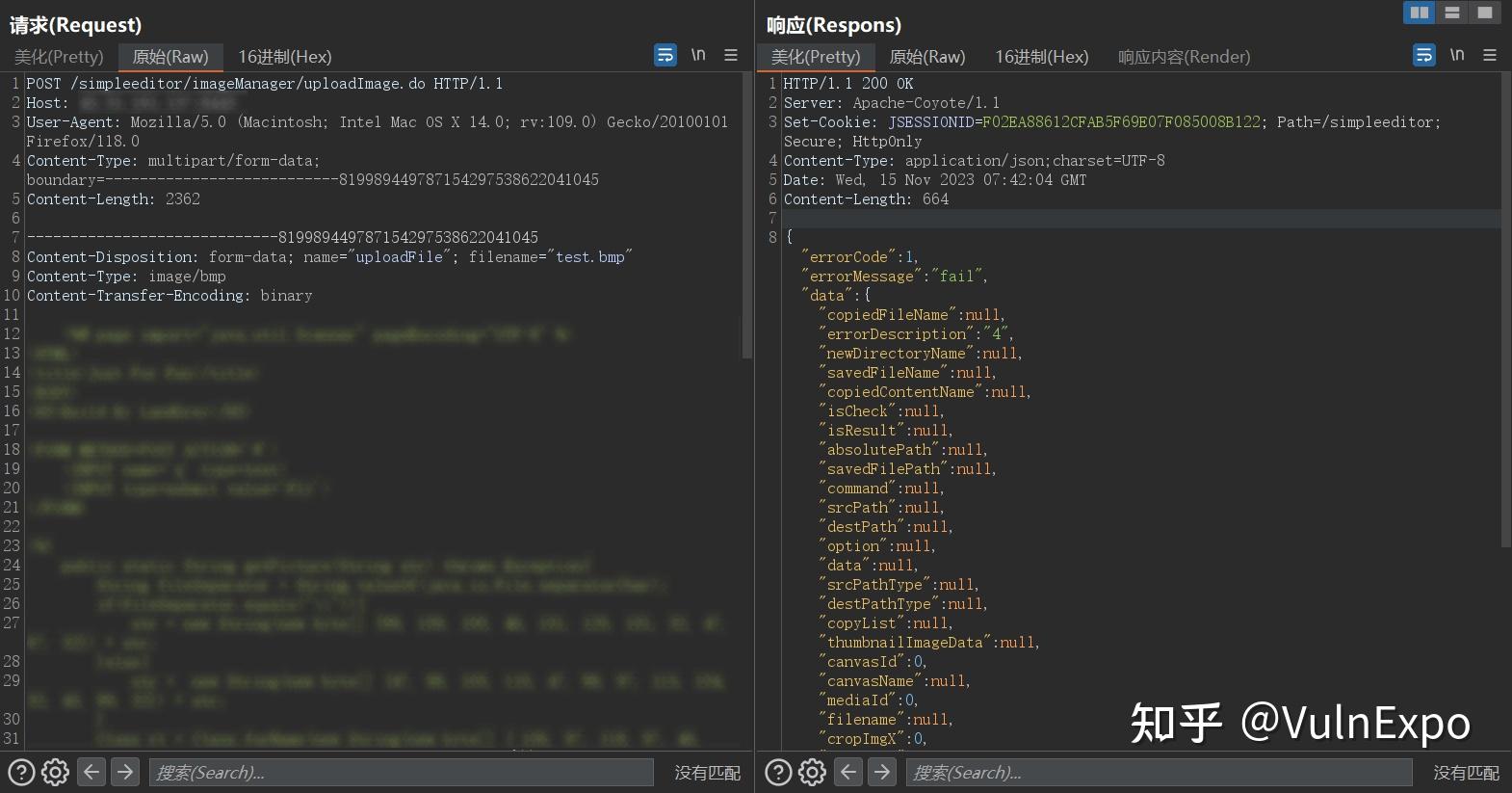Open search settings gear under Request panel
The width and height of the screenshot is (1512, 793).
(x=56, y=772)
